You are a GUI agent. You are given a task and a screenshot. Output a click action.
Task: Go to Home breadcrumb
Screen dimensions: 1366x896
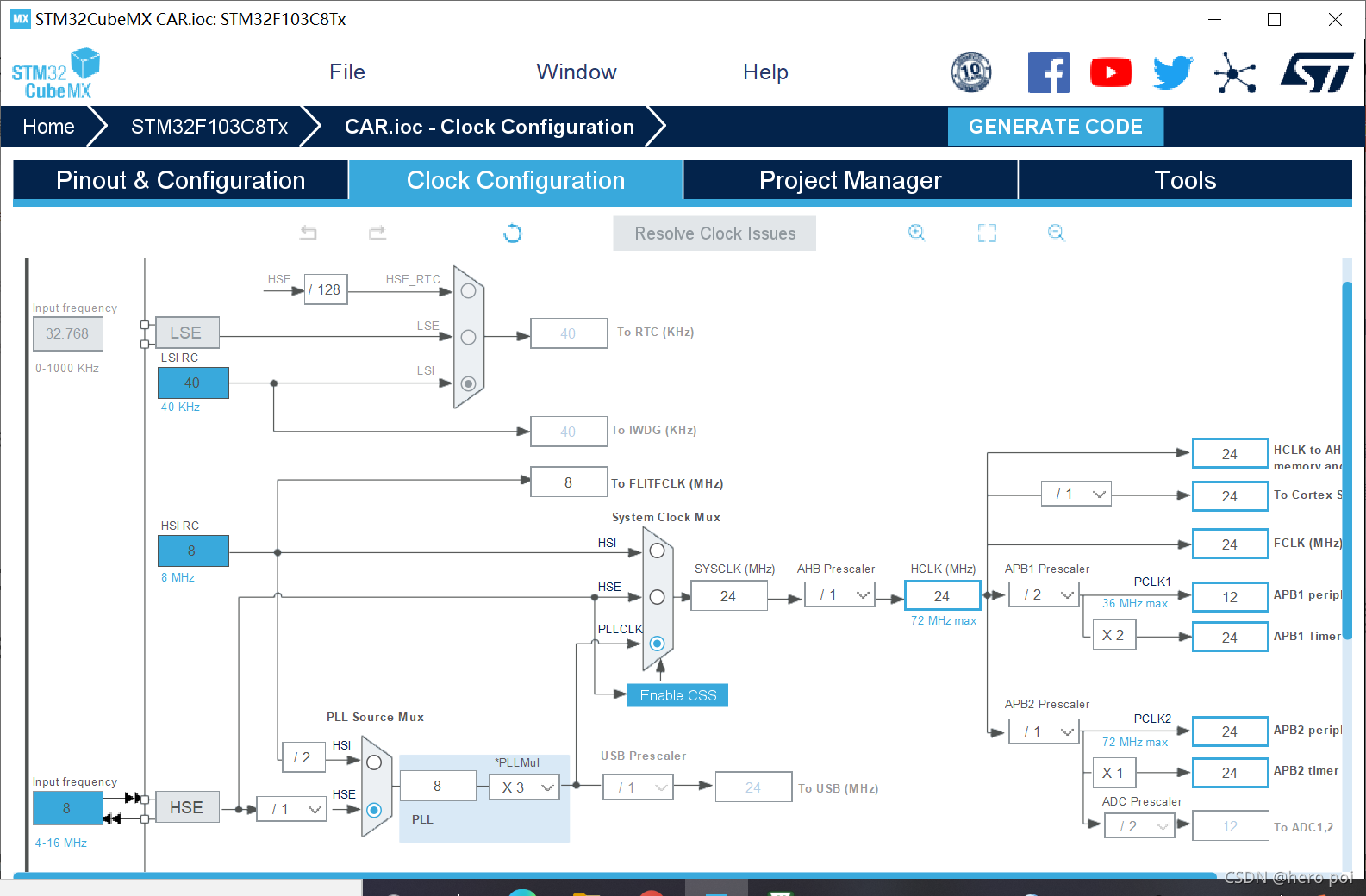[49, 127]
